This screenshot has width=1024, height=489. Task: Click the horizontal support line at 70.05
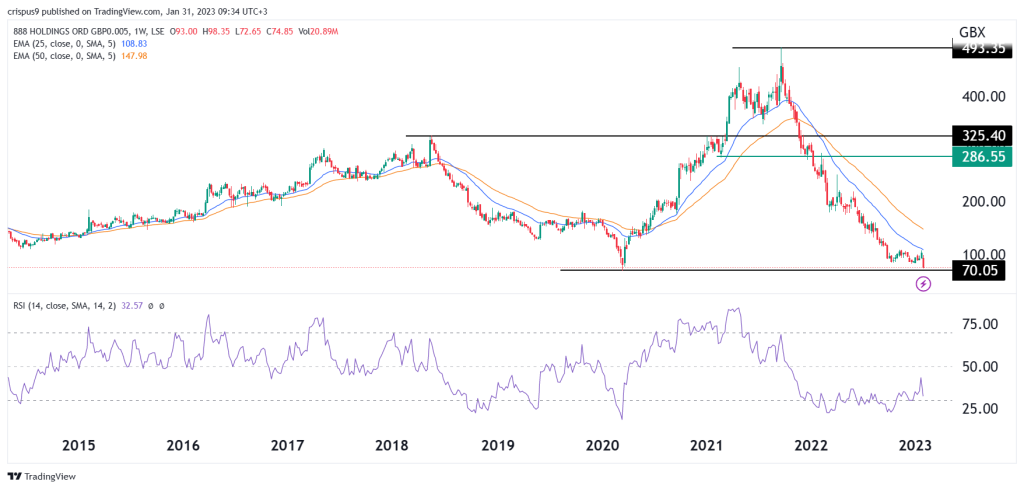(x=757, y=270)
